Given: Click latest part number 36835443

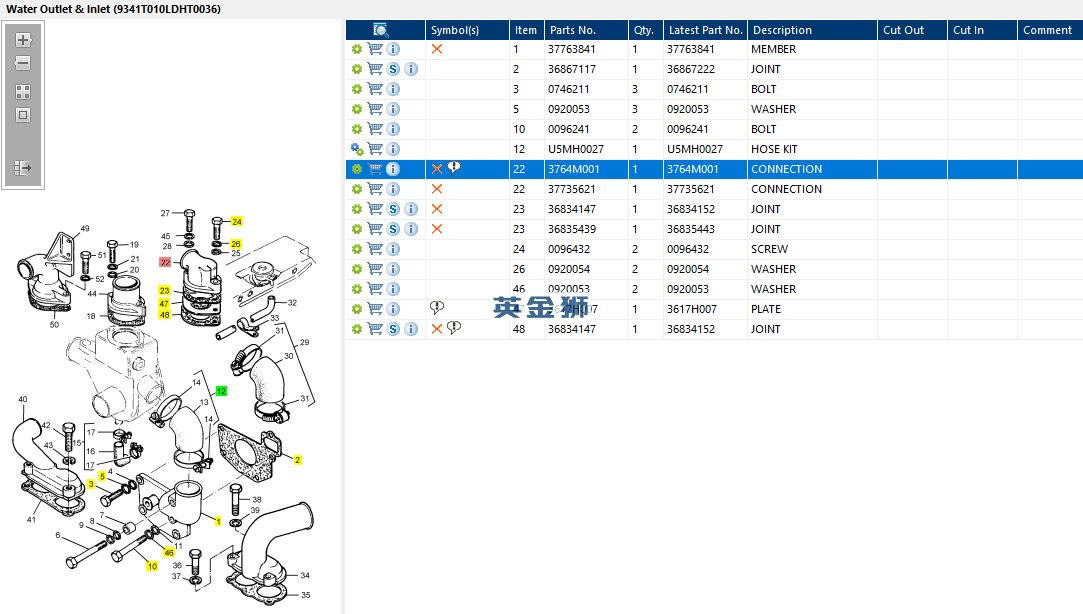Looking at the screenshot, I should 691,229.
